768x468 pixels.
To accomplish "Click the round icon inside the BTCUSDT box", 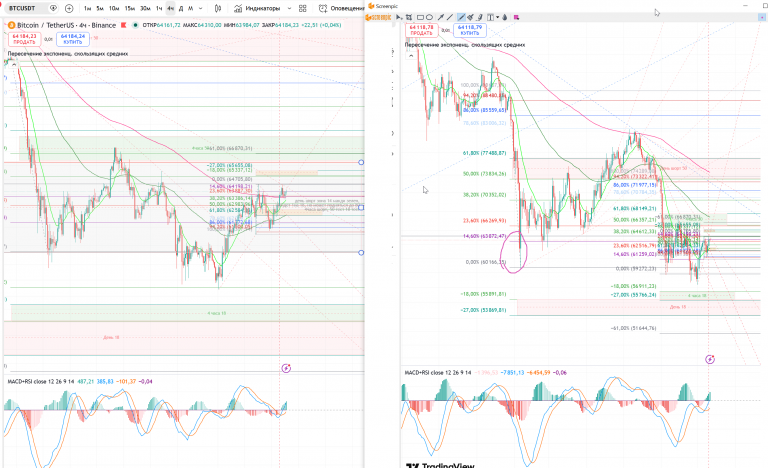I will [x=53, y=8].
